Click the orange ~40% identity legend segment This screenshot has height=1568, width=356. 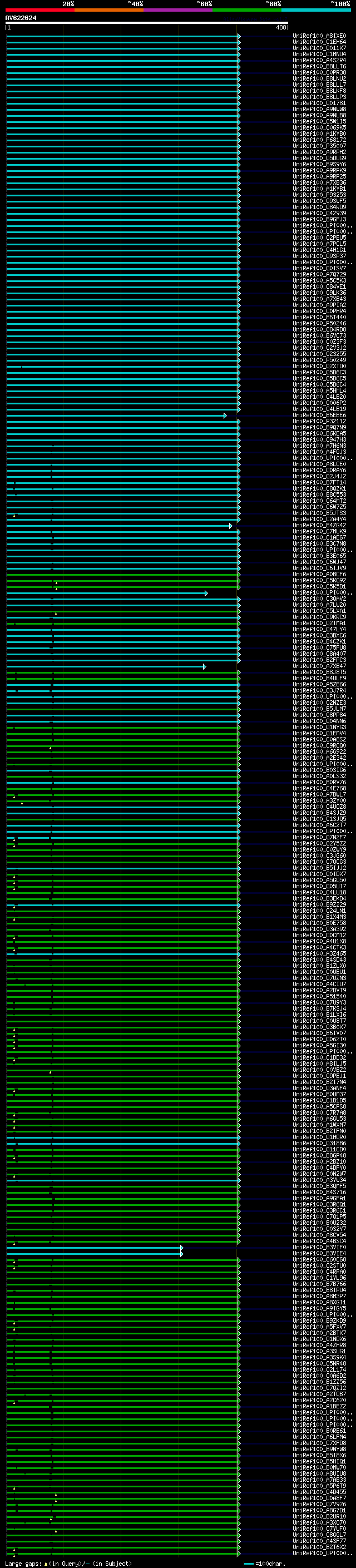point(108,10)
